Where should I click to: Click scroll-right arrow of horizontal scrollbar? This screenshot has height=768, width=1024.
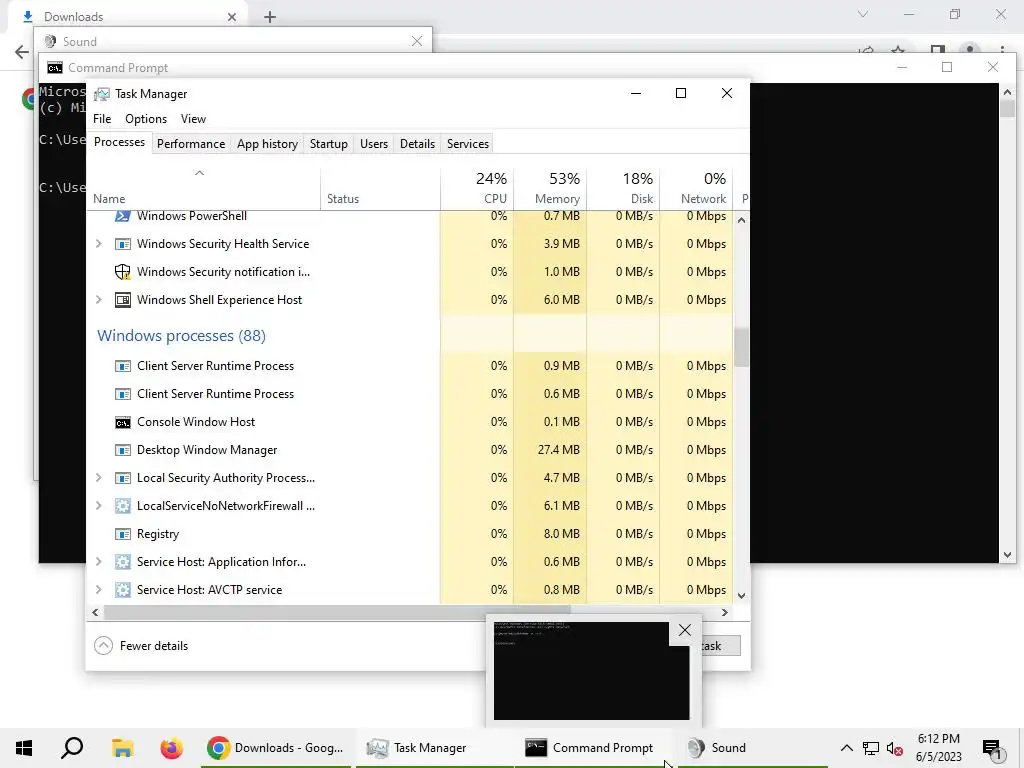tap(724, 613)
